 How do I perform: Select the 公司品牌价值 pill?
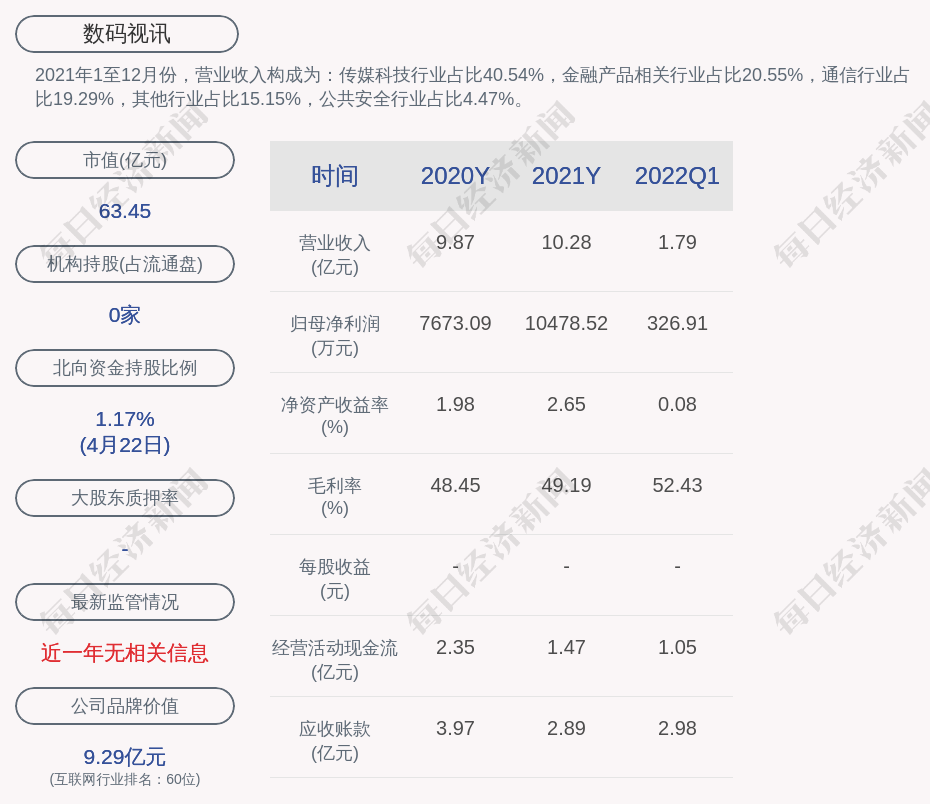click(125, 706)
